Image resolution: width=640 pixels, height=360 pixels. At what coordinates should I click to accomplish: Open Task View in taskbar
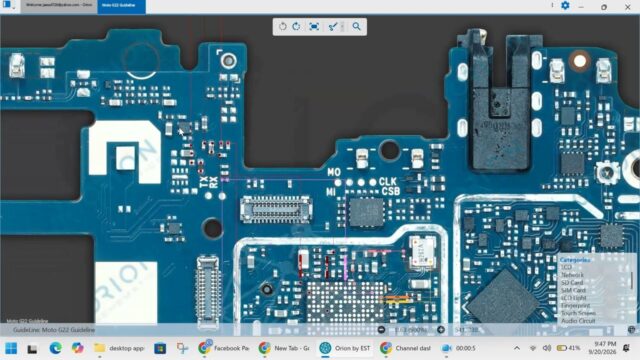pyautogui.click(x=32, y=349)
